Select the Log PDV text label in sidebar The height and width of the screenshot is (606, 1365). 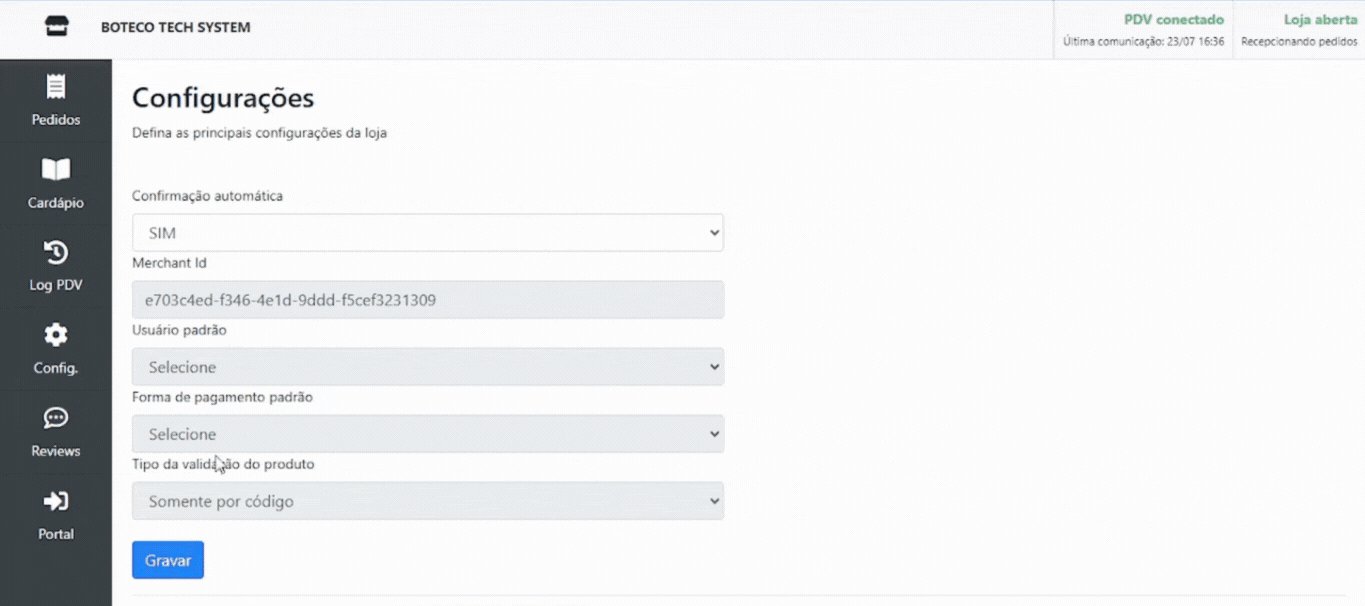[x=56, y=285]
